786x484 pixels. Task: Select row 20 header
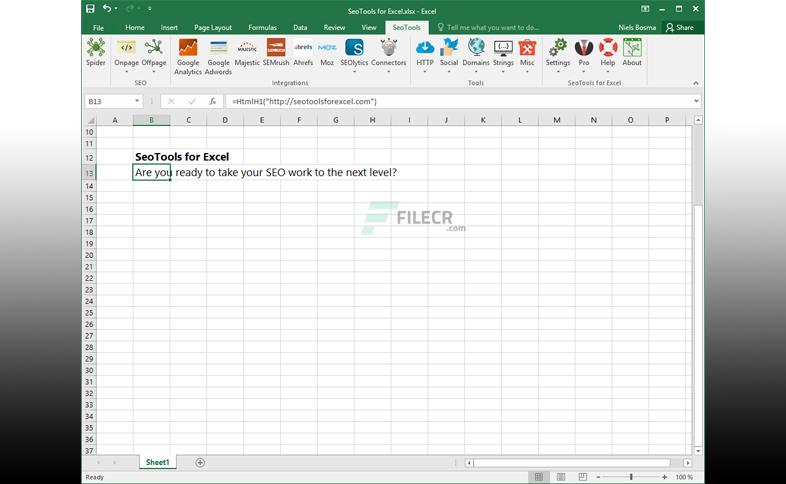(89, 255)
